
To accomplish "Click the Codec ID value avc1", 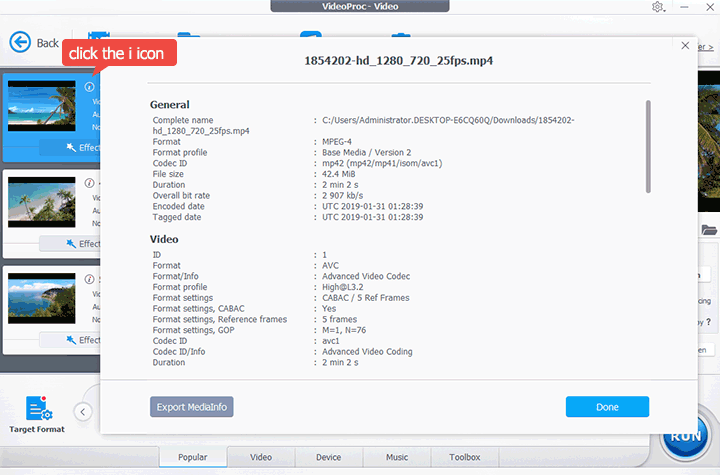I will pos(331,341).
